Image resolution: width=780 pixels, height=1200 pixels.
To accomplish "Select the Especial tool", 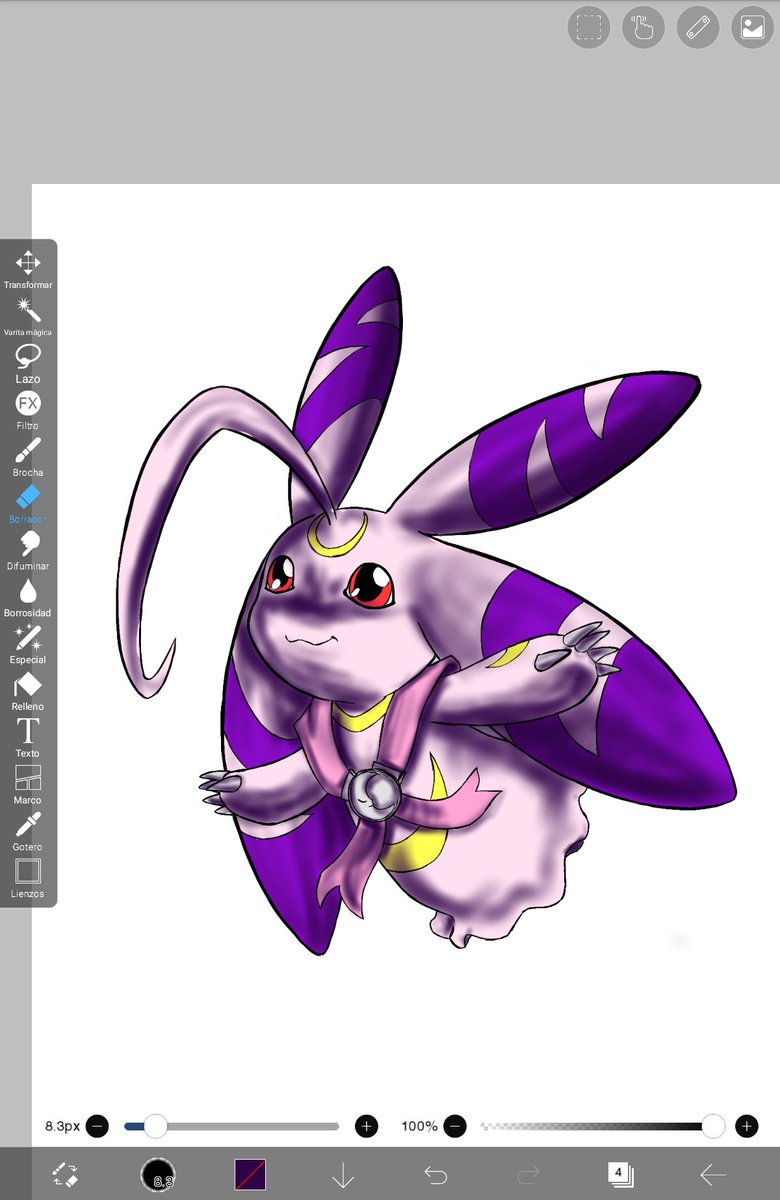I will click(28, 645).
